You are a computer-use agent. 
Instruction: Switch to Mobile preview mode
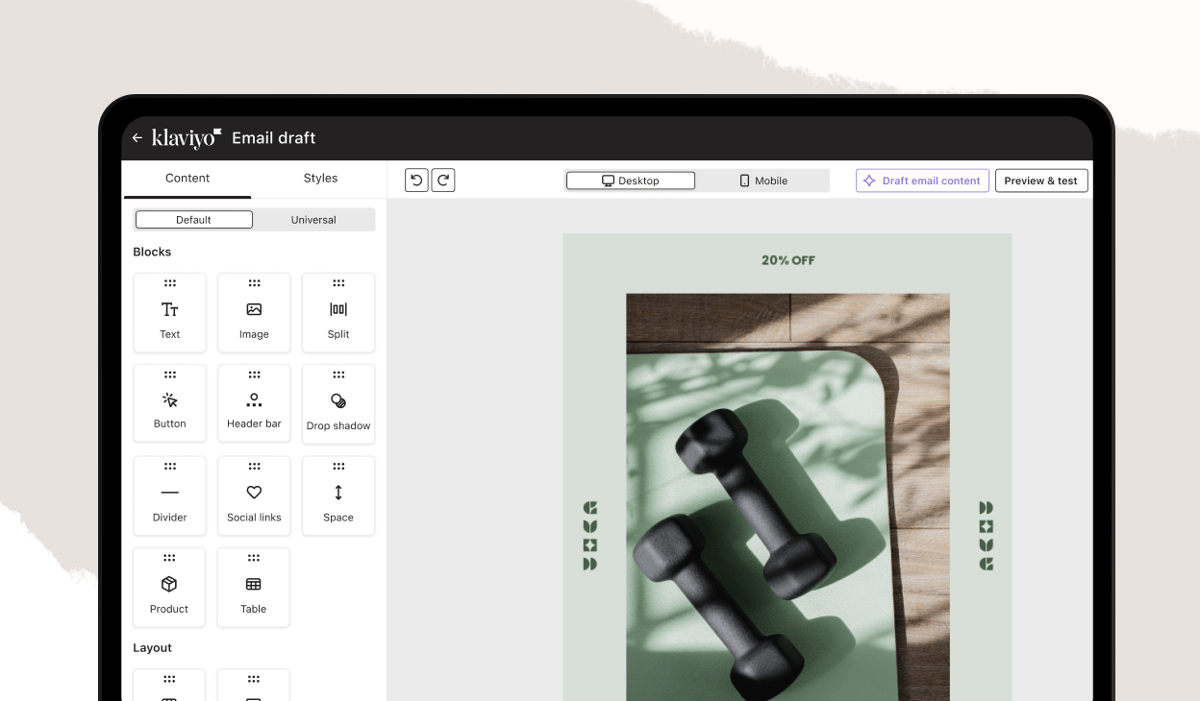point(763,180)
